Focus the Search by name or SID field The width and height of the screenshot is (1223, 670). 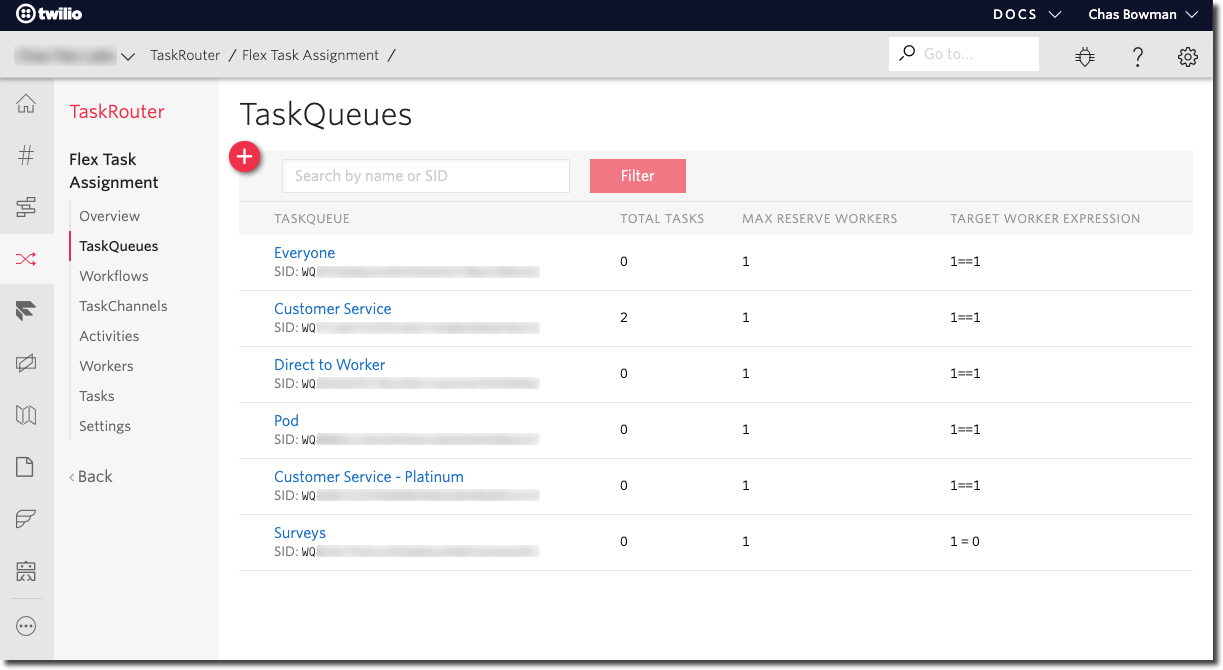426,176
